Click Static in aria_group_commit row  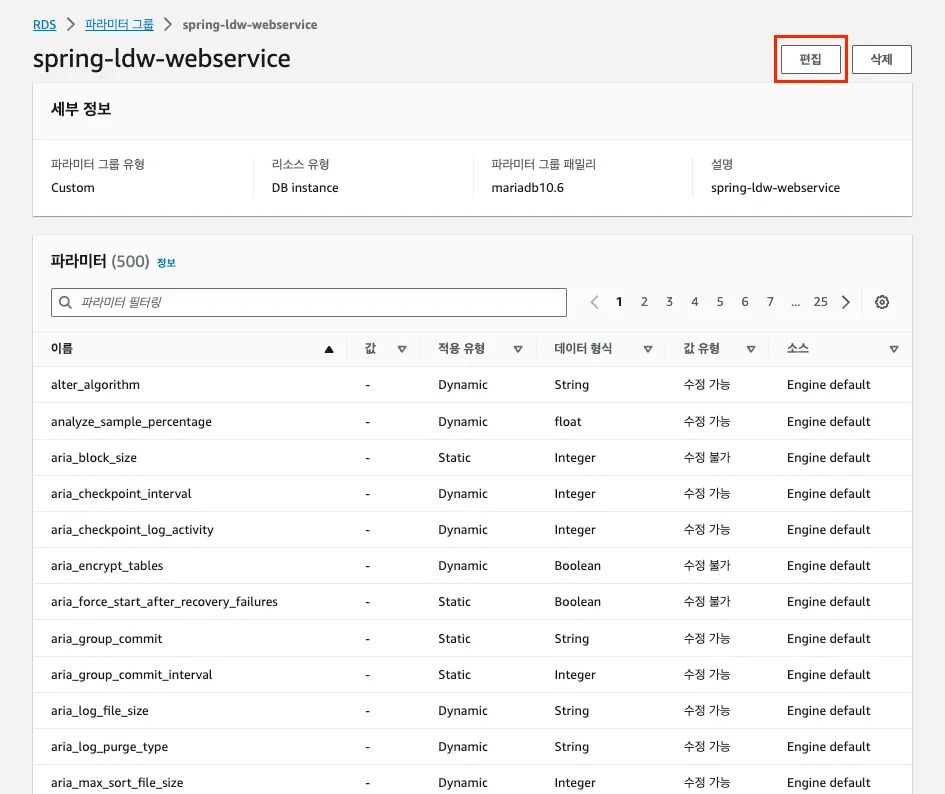click(x=454, y=638)
